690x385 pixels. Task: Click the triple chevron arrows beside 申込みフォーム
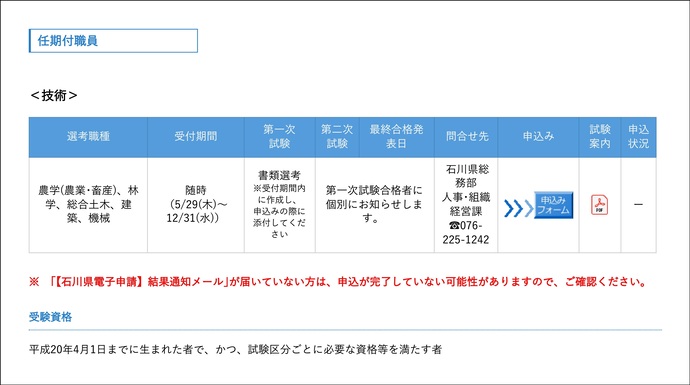[x=518, y=208]
